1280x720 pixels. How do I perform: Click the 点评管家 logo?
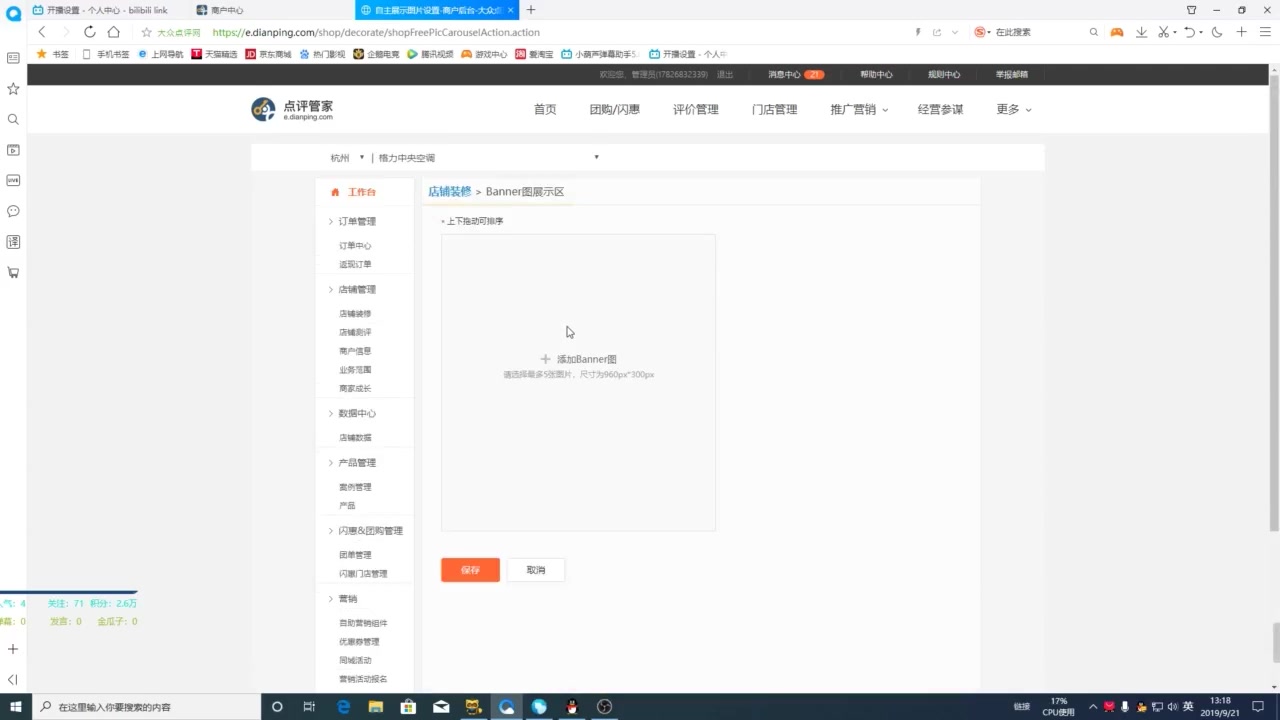pyautogui.click(x=292, y=109)
